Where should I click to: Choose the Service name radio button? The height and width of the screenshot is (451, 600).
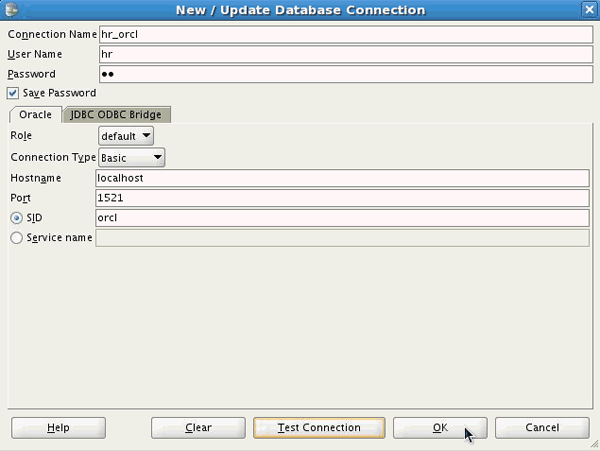(x=16, y=238)
